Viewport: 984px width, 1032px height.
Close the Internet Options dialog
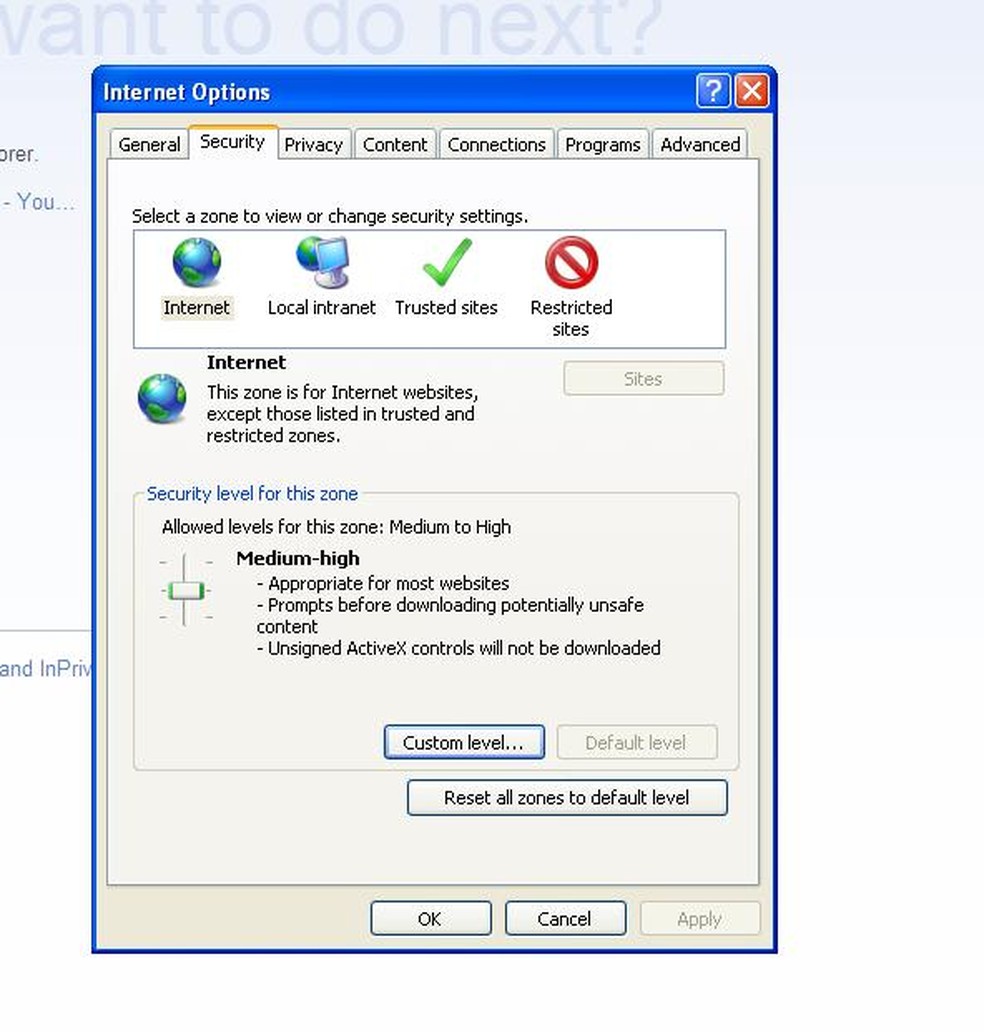(752, 90)
